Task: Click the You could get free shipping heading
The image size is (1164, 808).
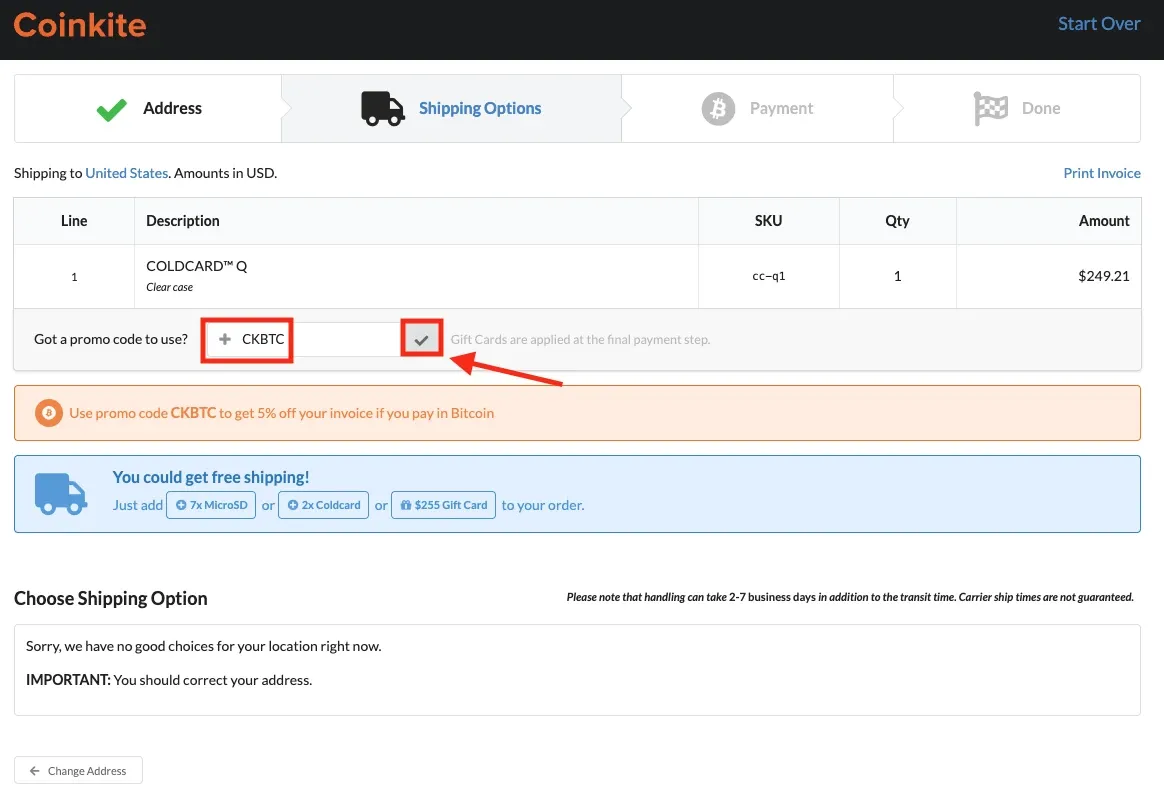Action: [x=211, y=478]
